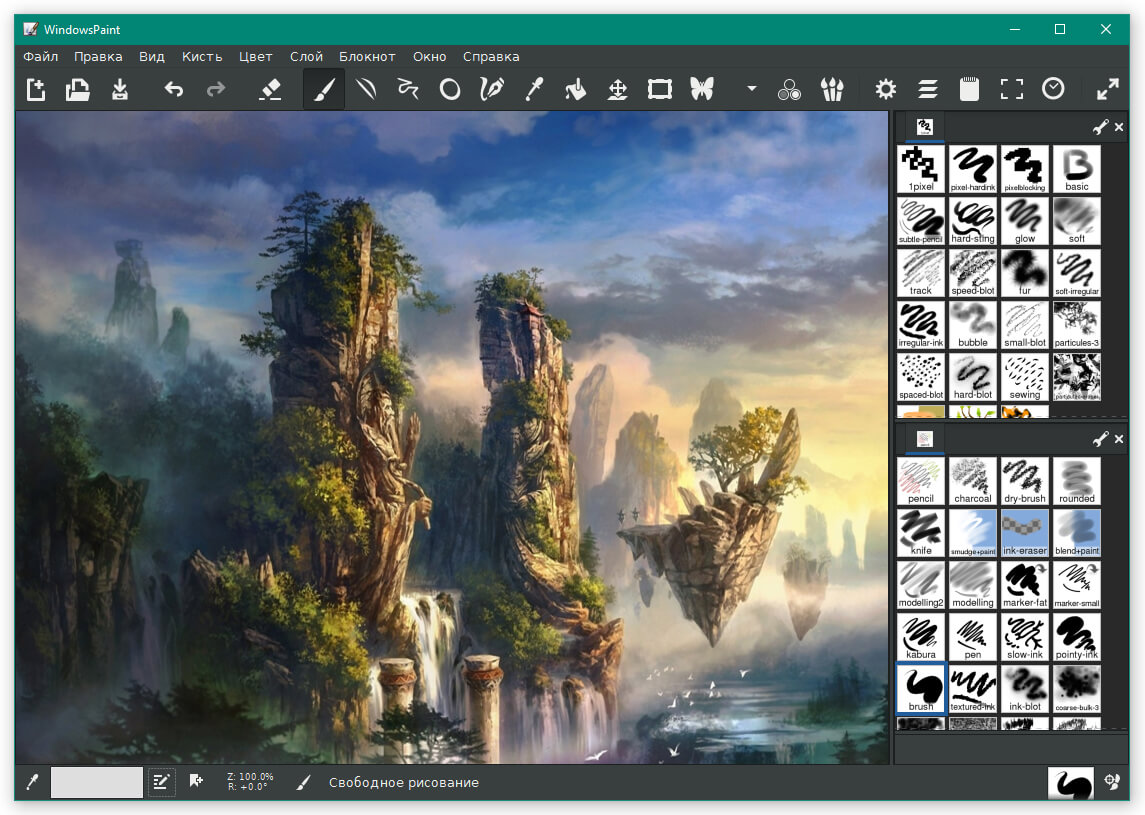Click the status bar current brush preview
Viewport: 1145px width, 815px height.
point(1071,783)
